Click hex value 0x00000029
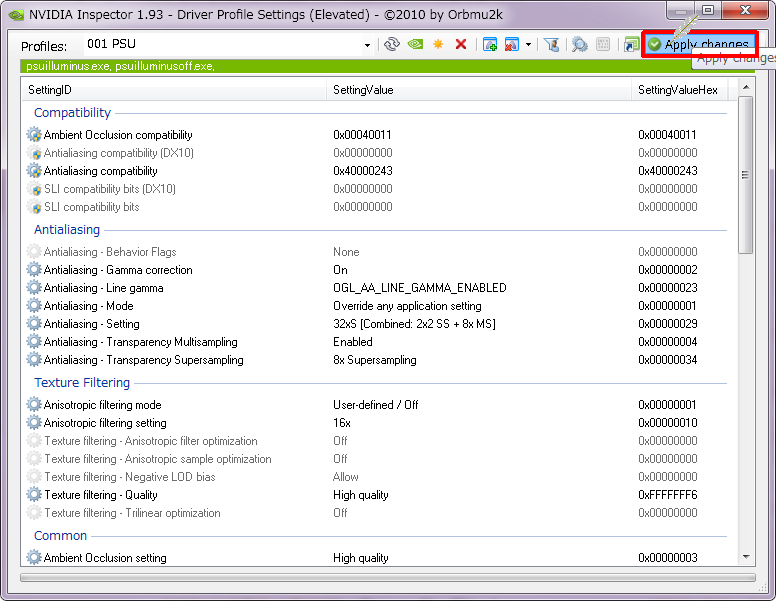This screenshot has height=601, width=776. click(x=668, y=324)
